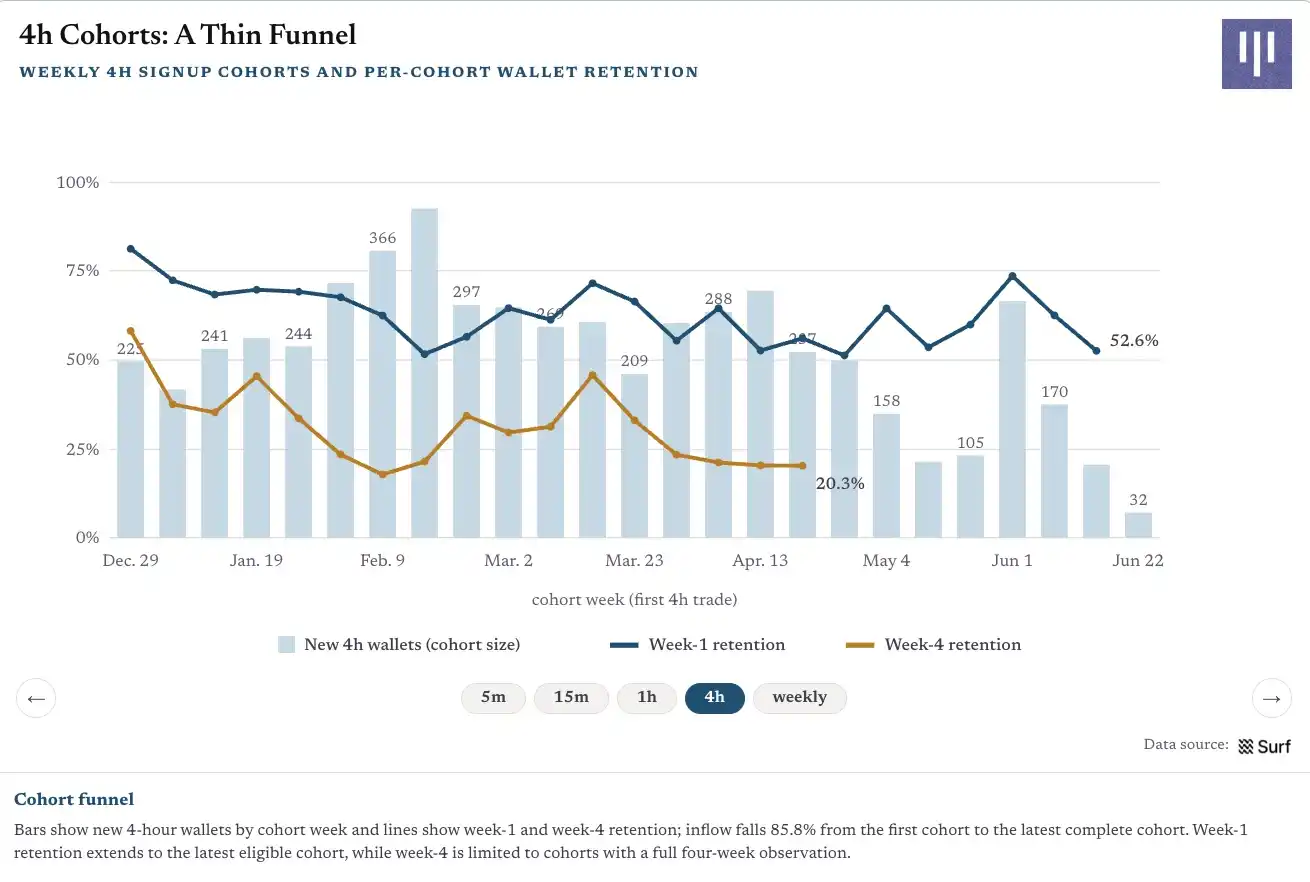Click the Surf logo icon

(1246, 746)
